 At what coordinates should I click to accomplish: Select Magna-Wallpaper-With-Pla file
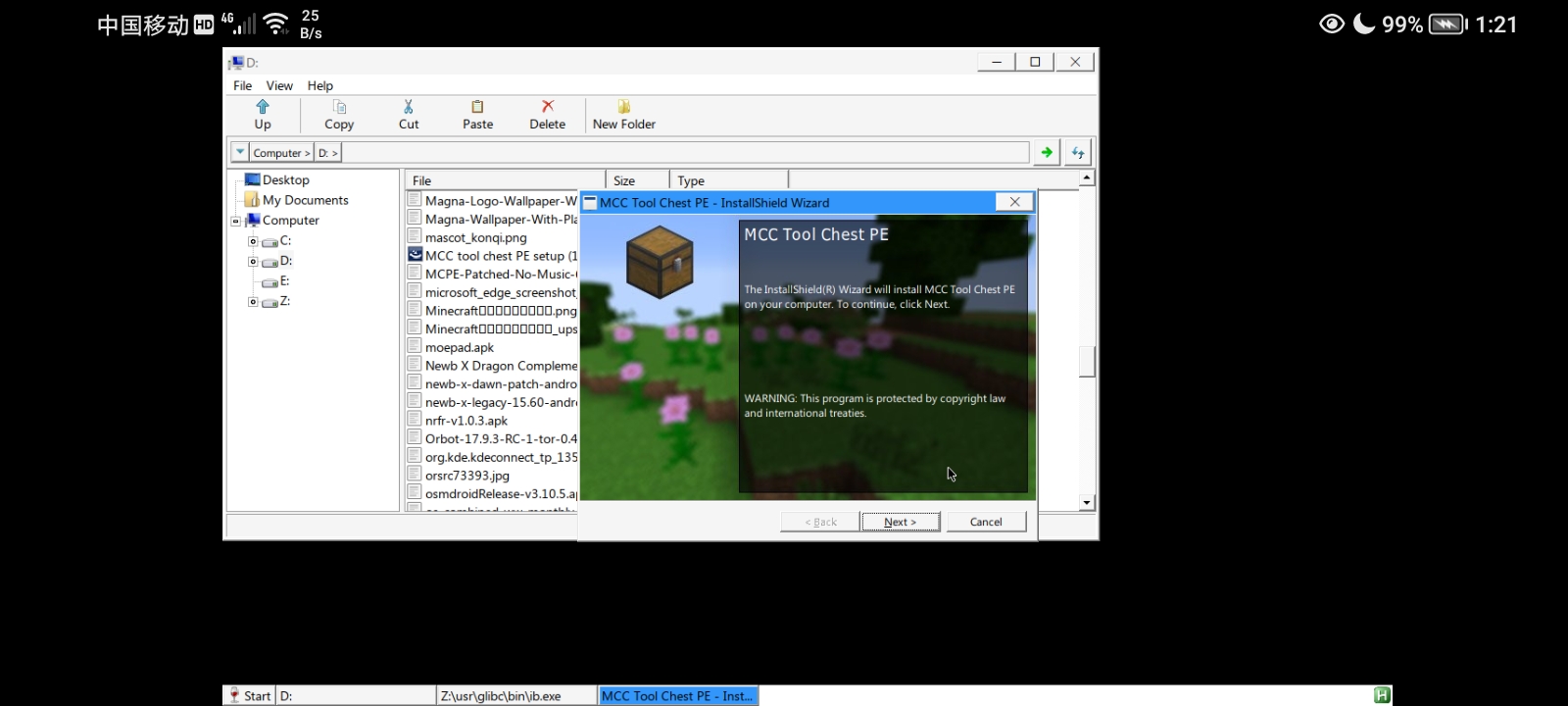(493, 220)
